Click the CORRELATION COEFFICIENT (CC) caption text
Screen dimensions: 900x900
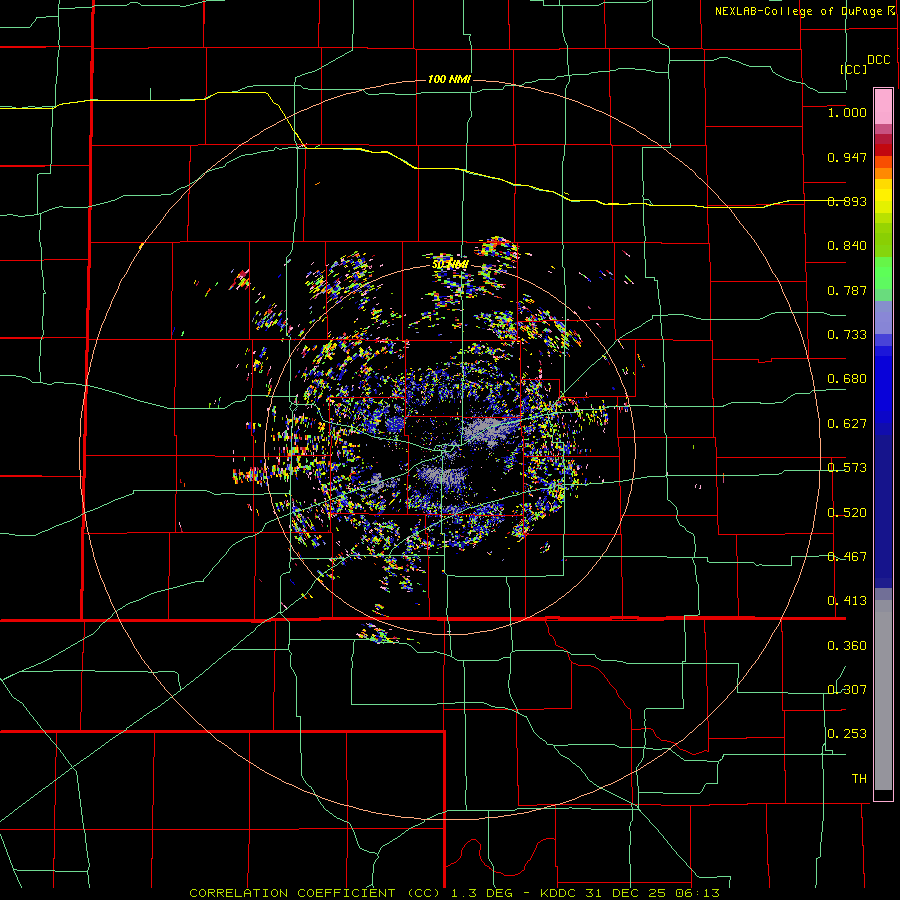coord(315,893)
